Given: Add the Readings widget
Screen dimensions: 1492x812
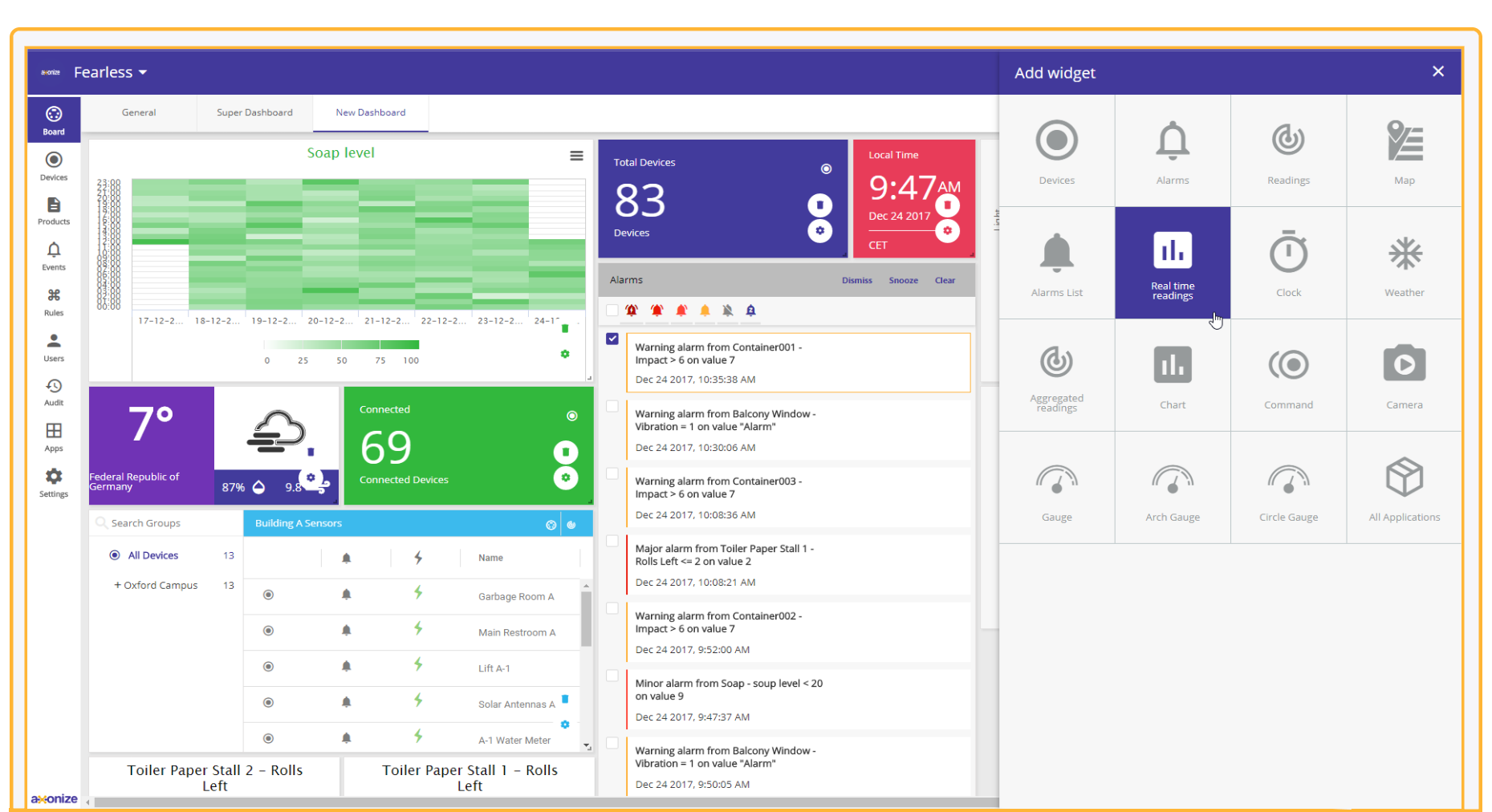Looking at the screenshot, I should tap(1288, 151).
